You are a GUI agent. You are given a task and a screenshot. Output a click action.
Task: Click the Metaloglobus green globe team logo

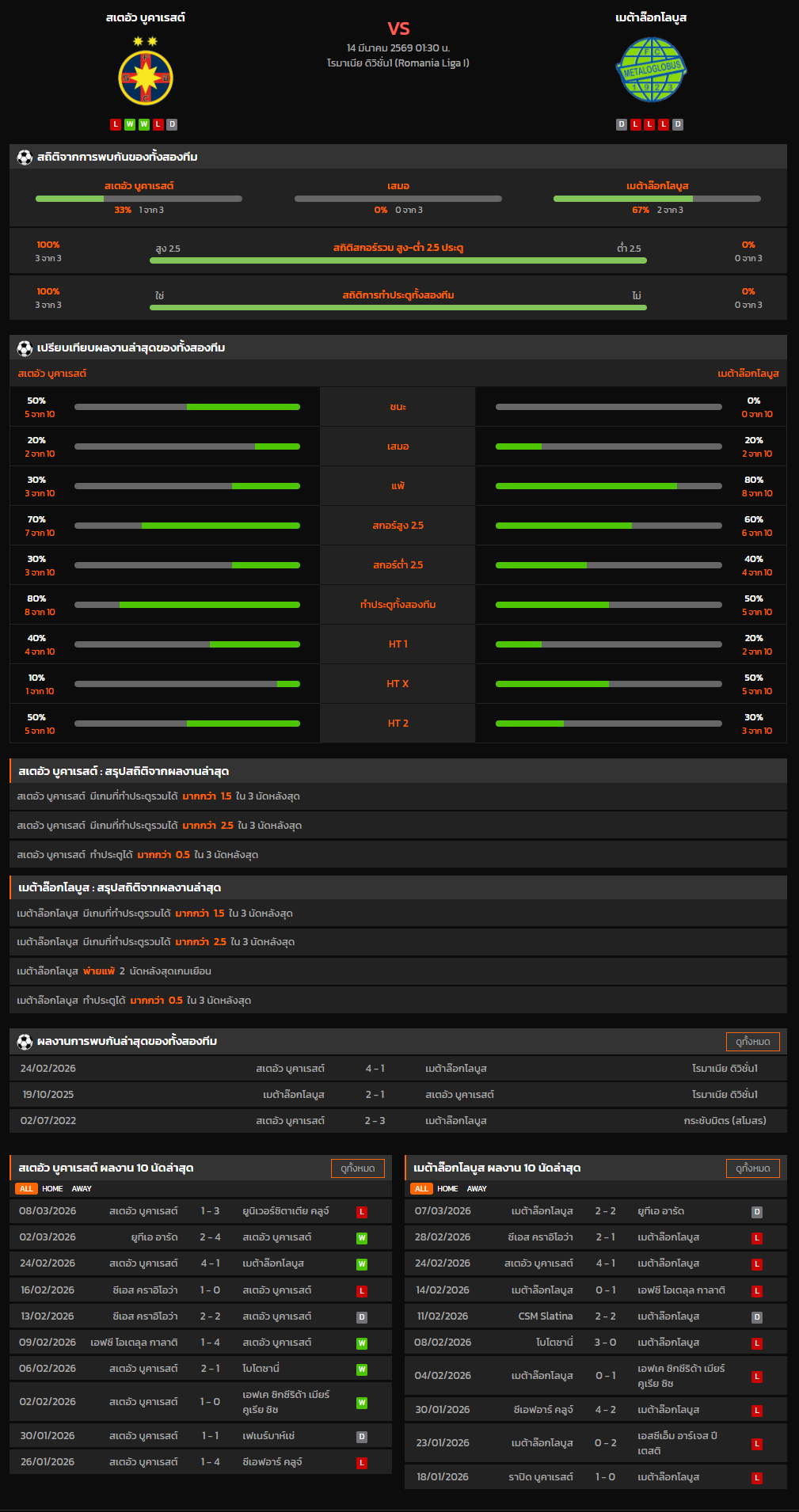651,70
